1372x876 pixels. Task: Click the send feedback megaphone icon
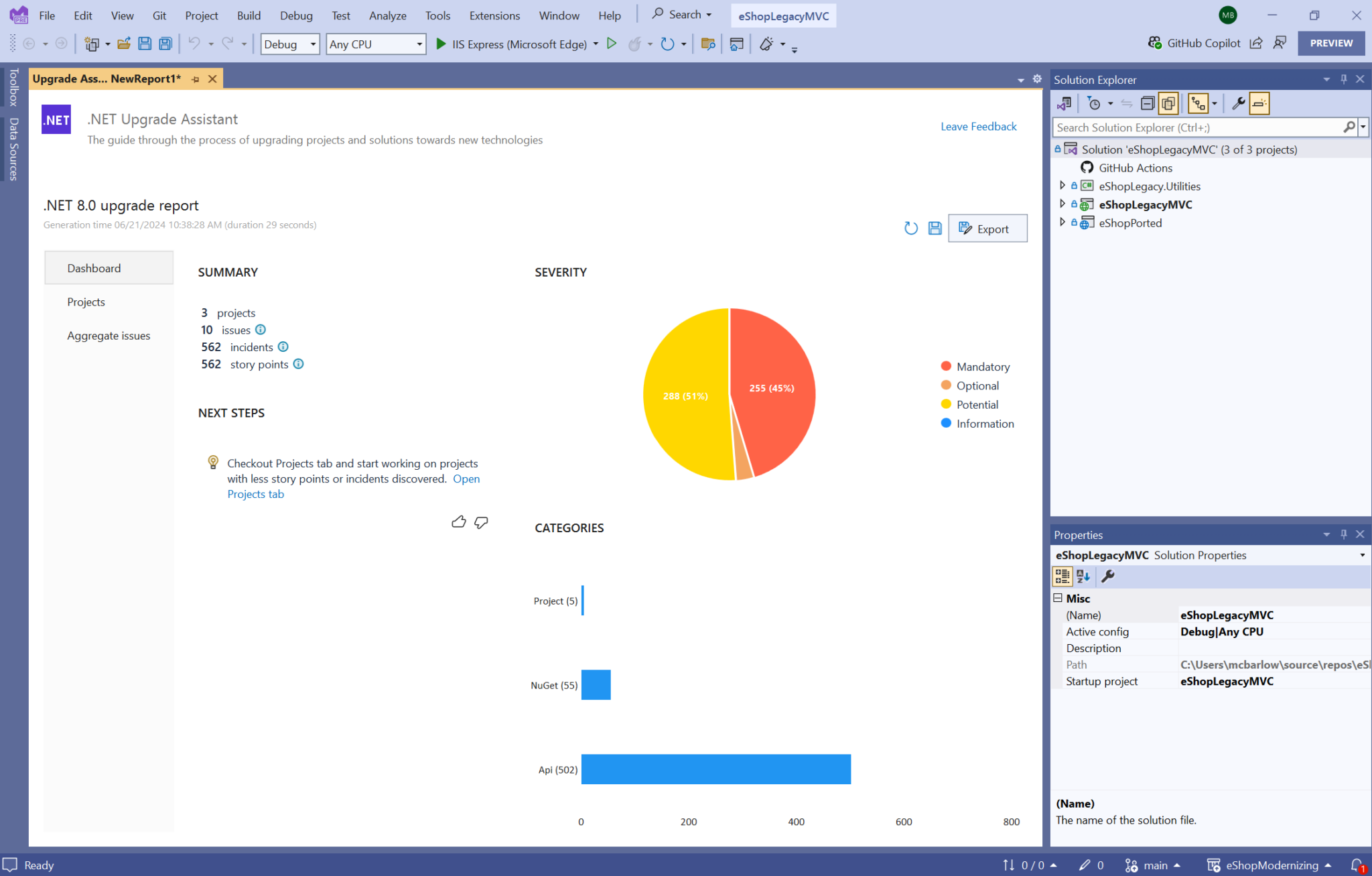pyautogui.click(x=1280, y=42)
